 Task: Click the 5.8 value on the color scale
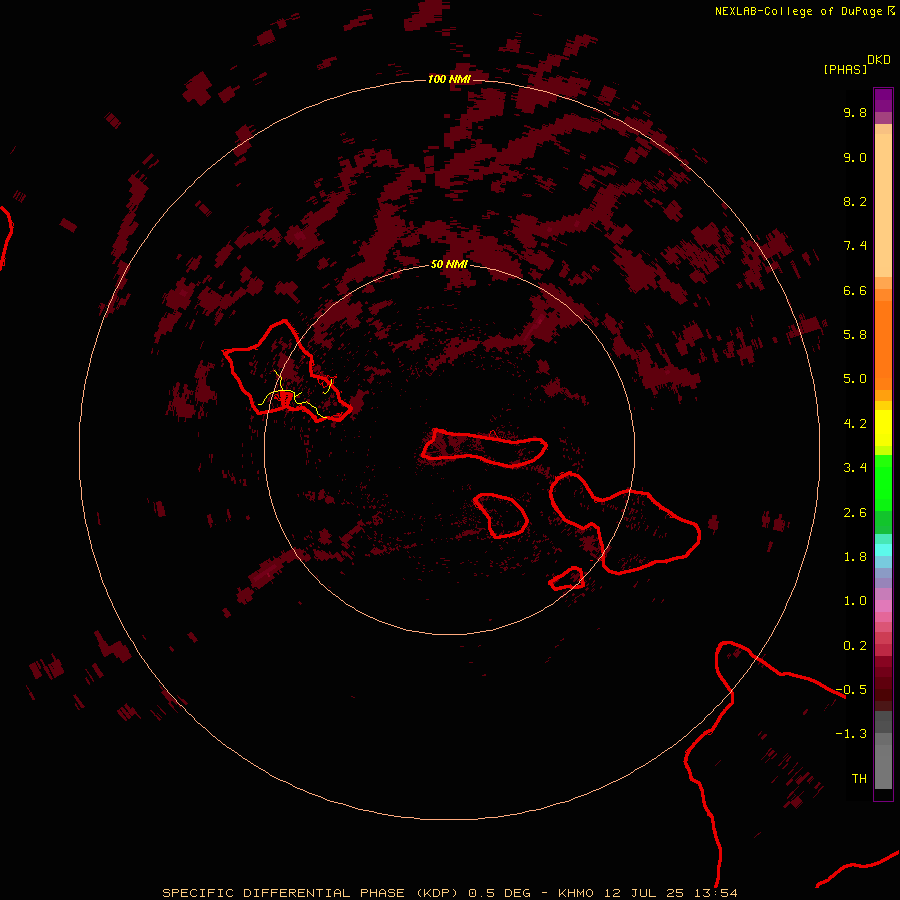(x=855, y=335)
